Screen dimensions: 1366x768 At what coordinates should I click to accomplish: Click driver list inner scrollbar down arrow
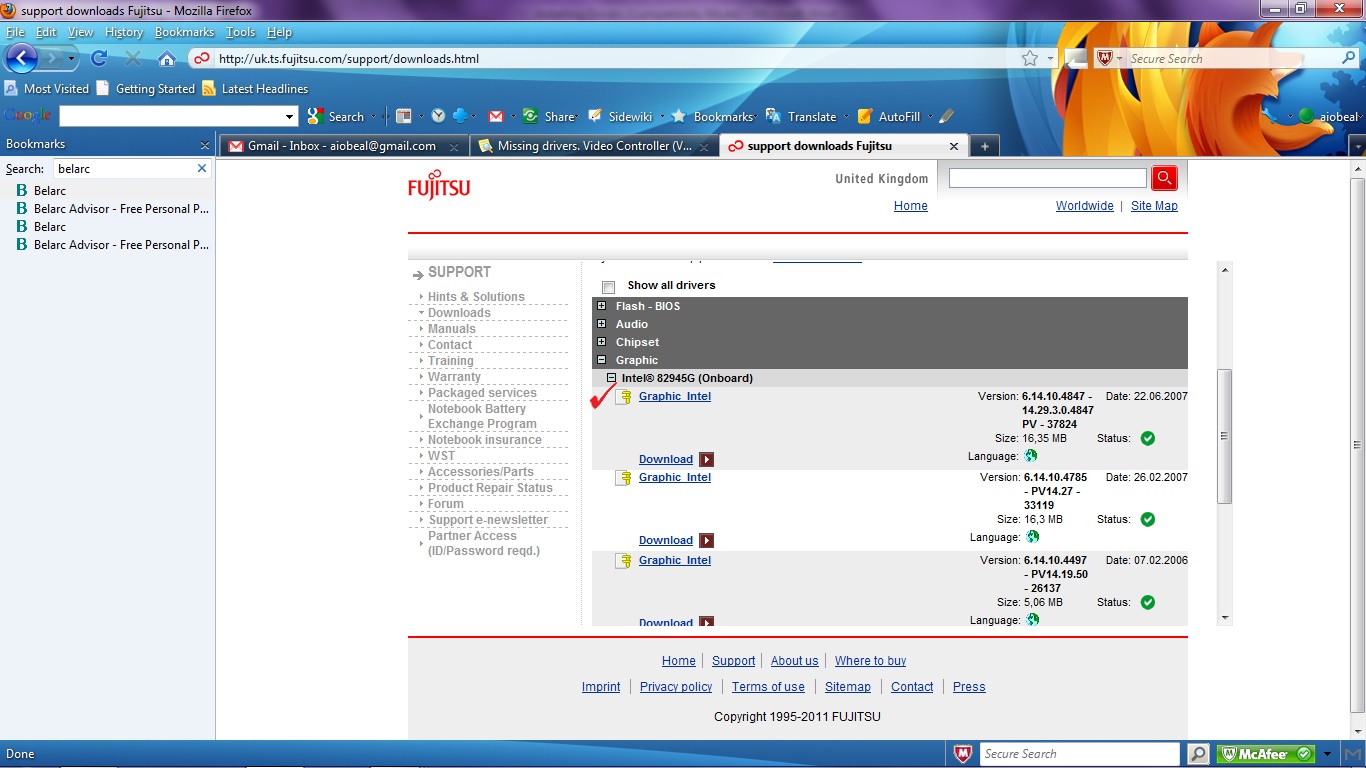(1225, 618)
